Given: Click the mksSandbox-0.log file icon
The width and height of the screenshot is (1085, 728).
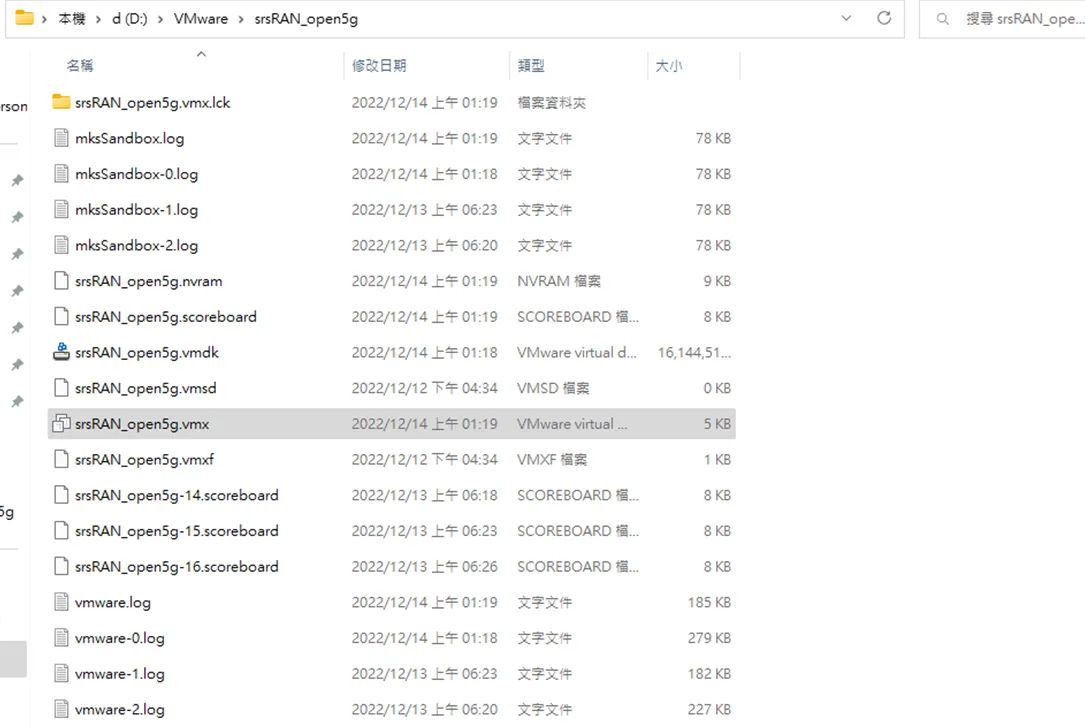Looking at the screenshot, I should point(61,174).
